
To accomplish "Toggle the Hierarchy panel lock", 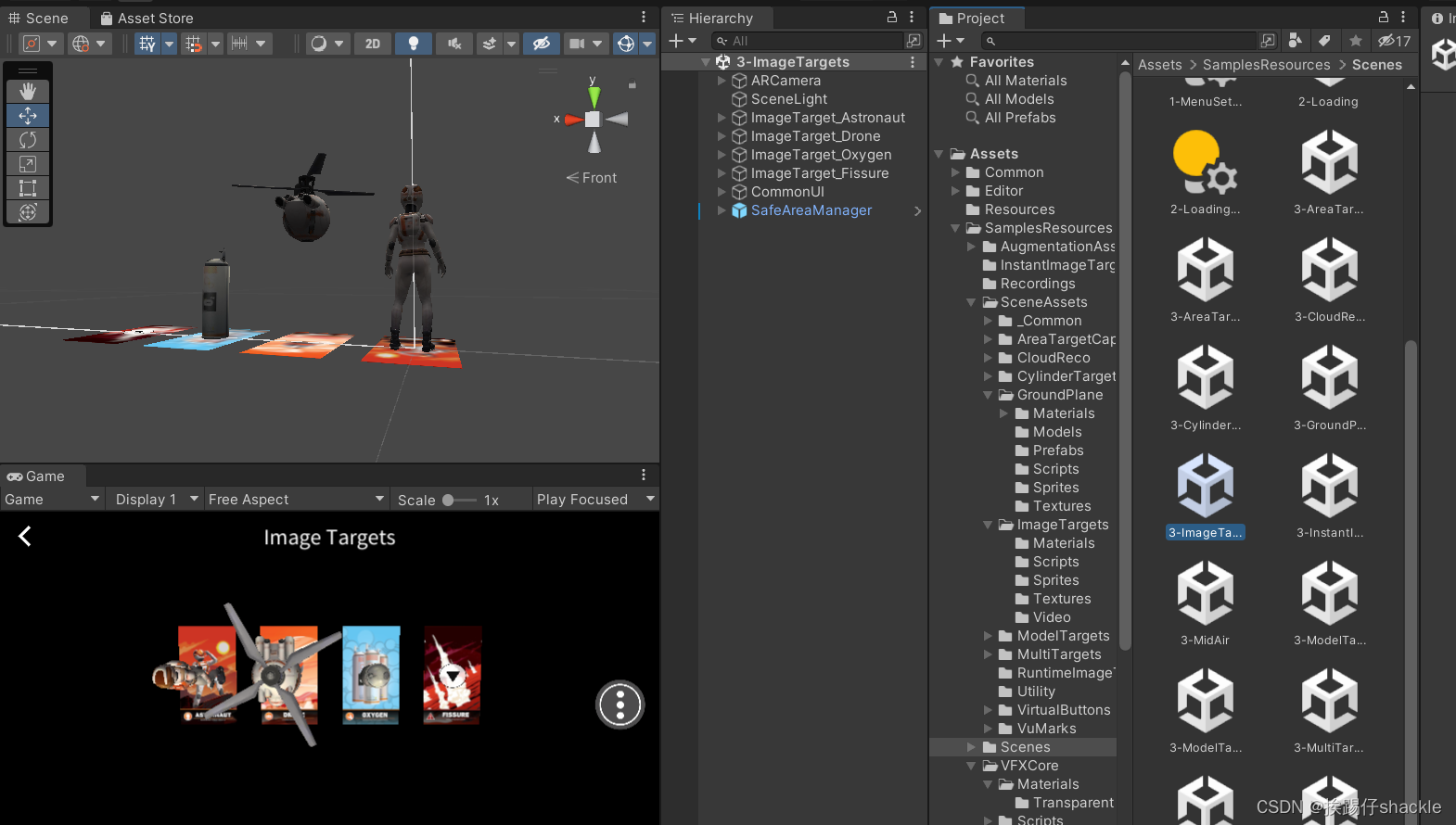I will point(892,18).
